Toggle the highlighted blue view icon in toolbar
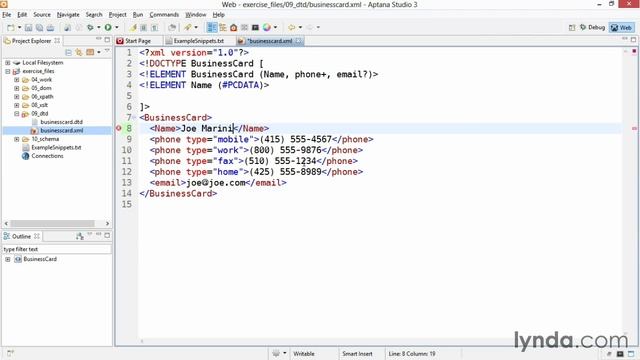Viewport: 640px width, 360px height. click(211, 27)
